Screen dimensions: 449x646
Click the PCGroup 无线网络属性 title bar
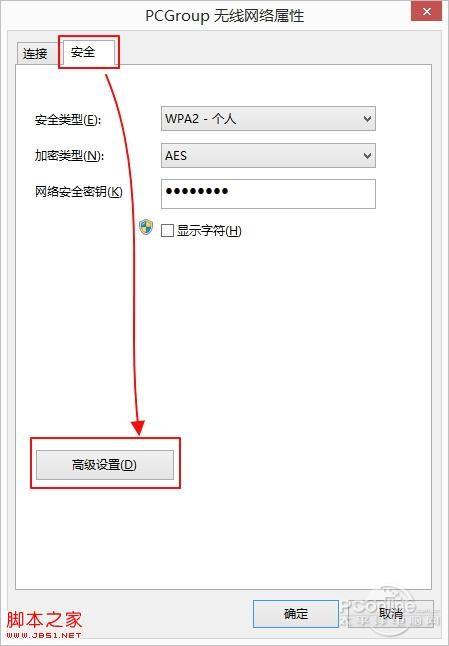(224, 16)
